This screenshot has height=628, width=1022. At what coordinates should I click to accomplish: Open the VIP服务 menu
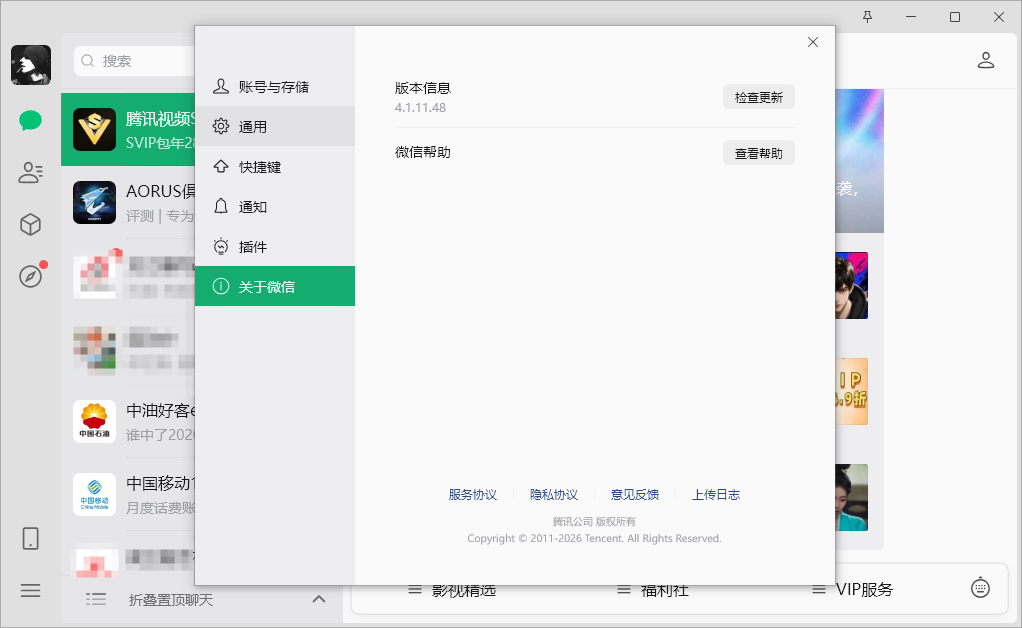click(853, 590)
